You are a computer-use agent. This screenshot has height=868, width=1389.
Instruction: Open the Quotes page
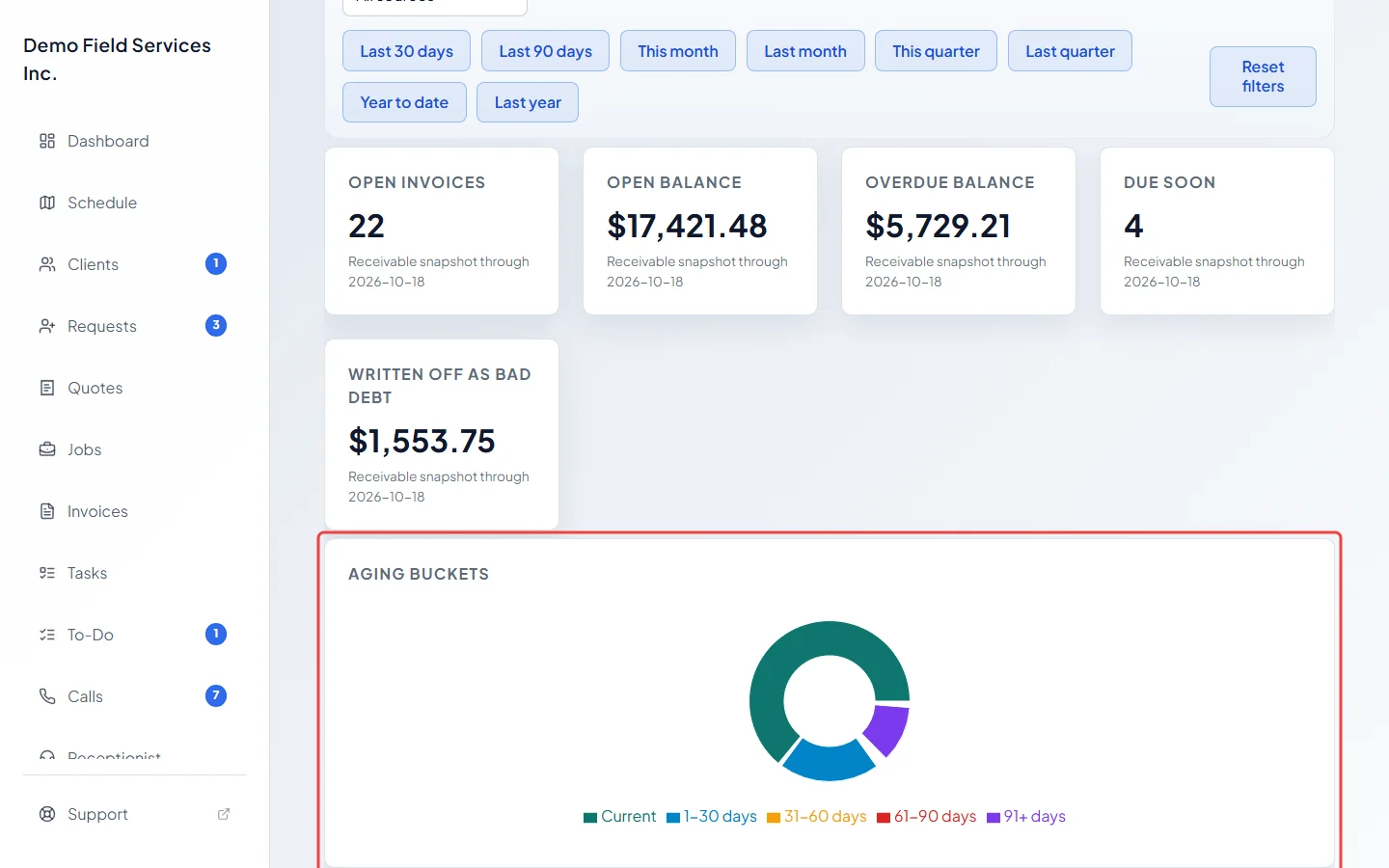[x=135, y=388]
